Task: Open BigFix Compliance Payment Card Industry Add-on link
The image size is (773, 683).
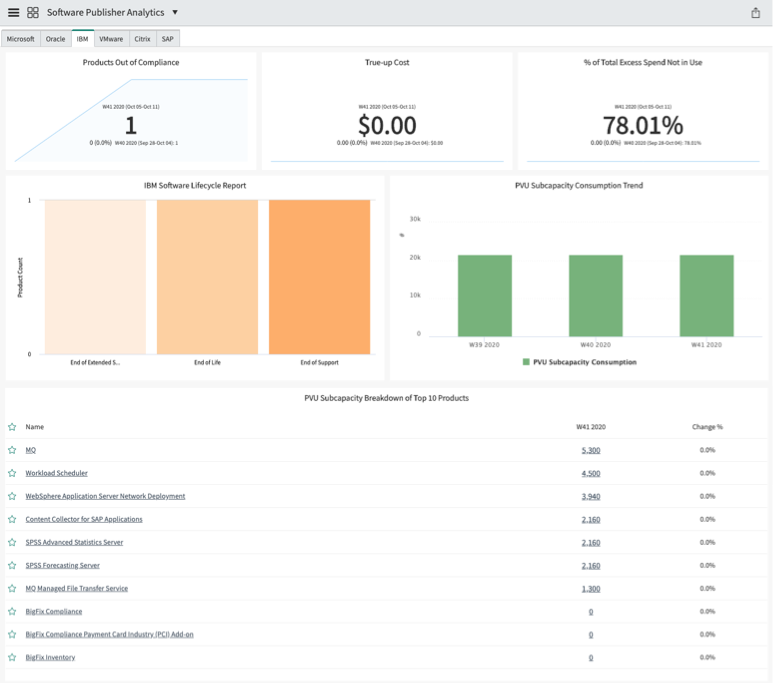Action: [109, 635]
